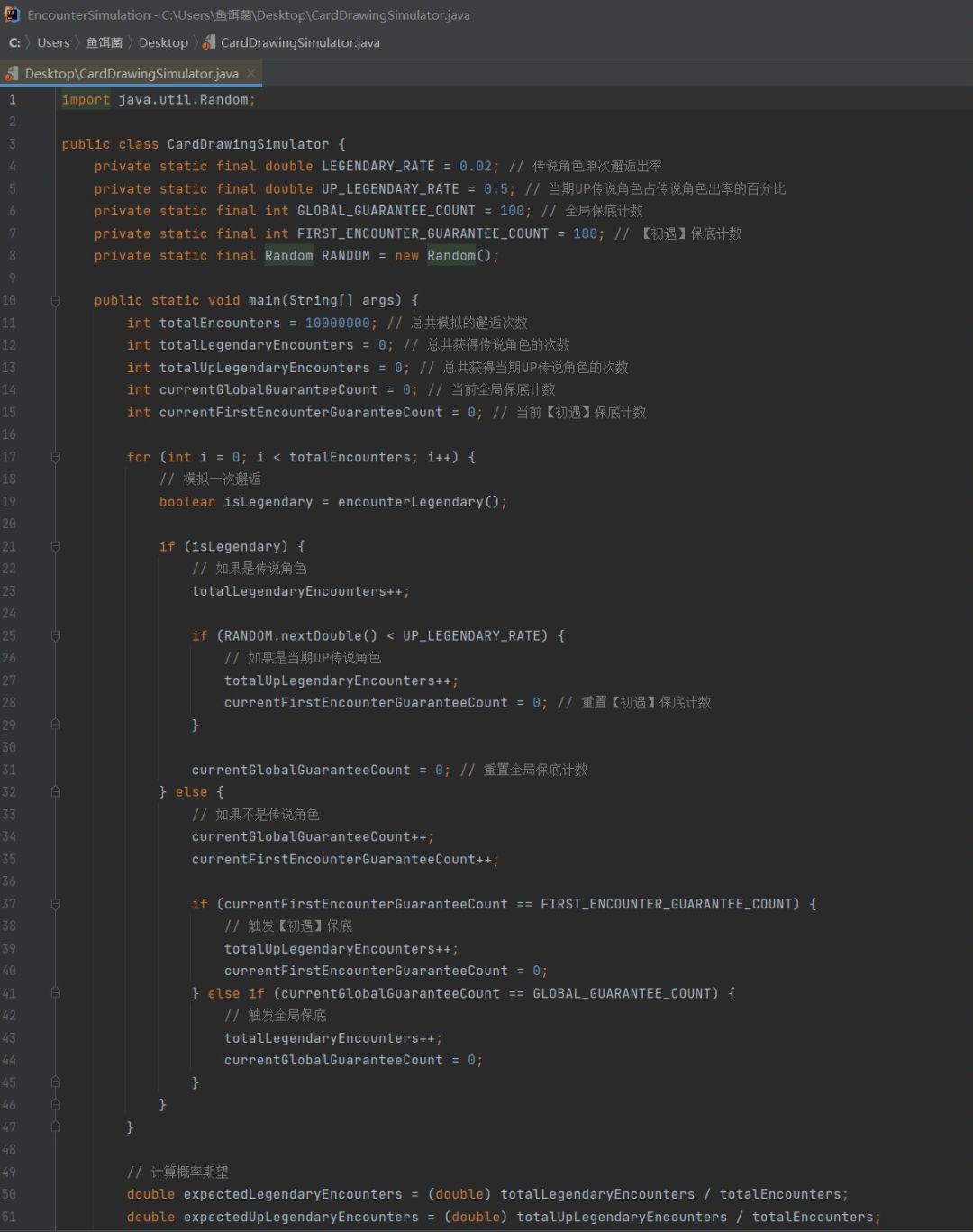Collapse the for loop fold on line 17
This screenshot has width=973, height=1232.
tap(55, 457)
